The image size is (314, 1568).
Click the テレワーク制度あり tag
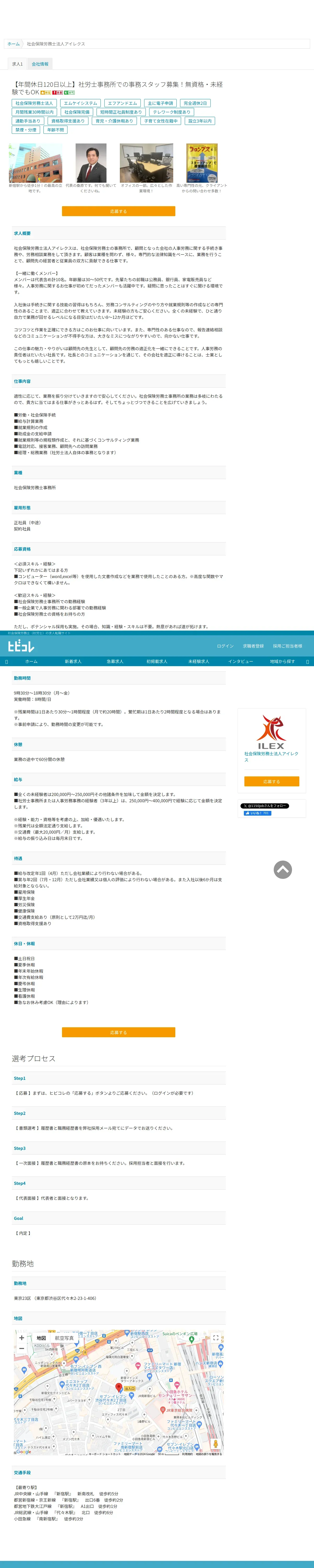pos(171,112)
